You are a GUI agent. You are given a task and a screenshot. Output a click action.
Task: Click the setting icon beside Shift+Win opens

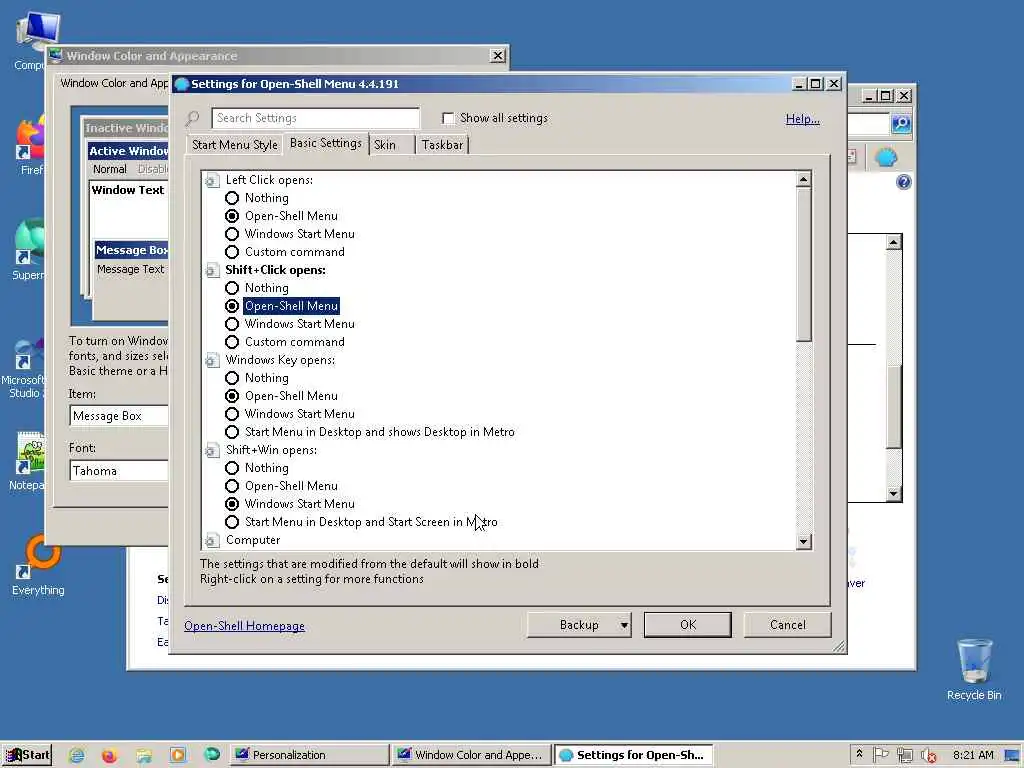pyautogui.click(x=212, y=451)
